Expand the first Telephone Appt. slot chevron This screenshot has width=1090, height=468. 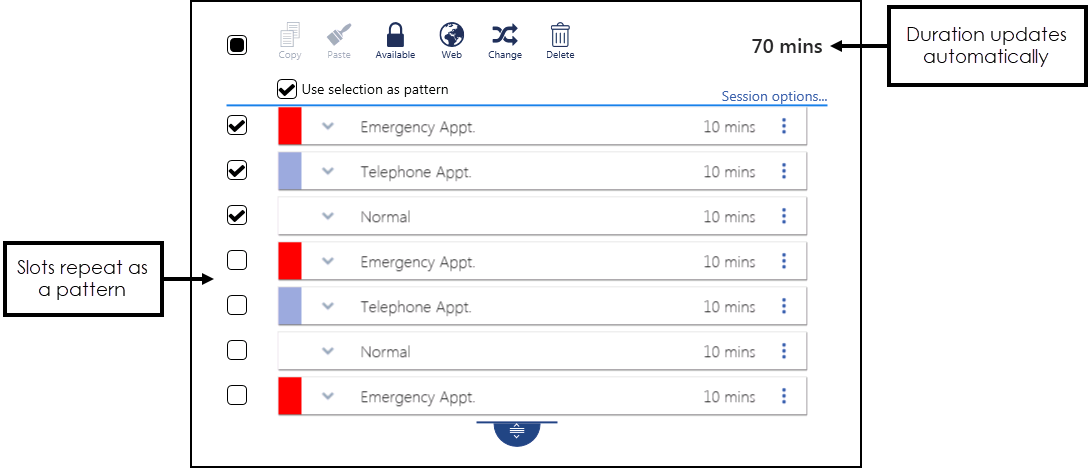327,171
